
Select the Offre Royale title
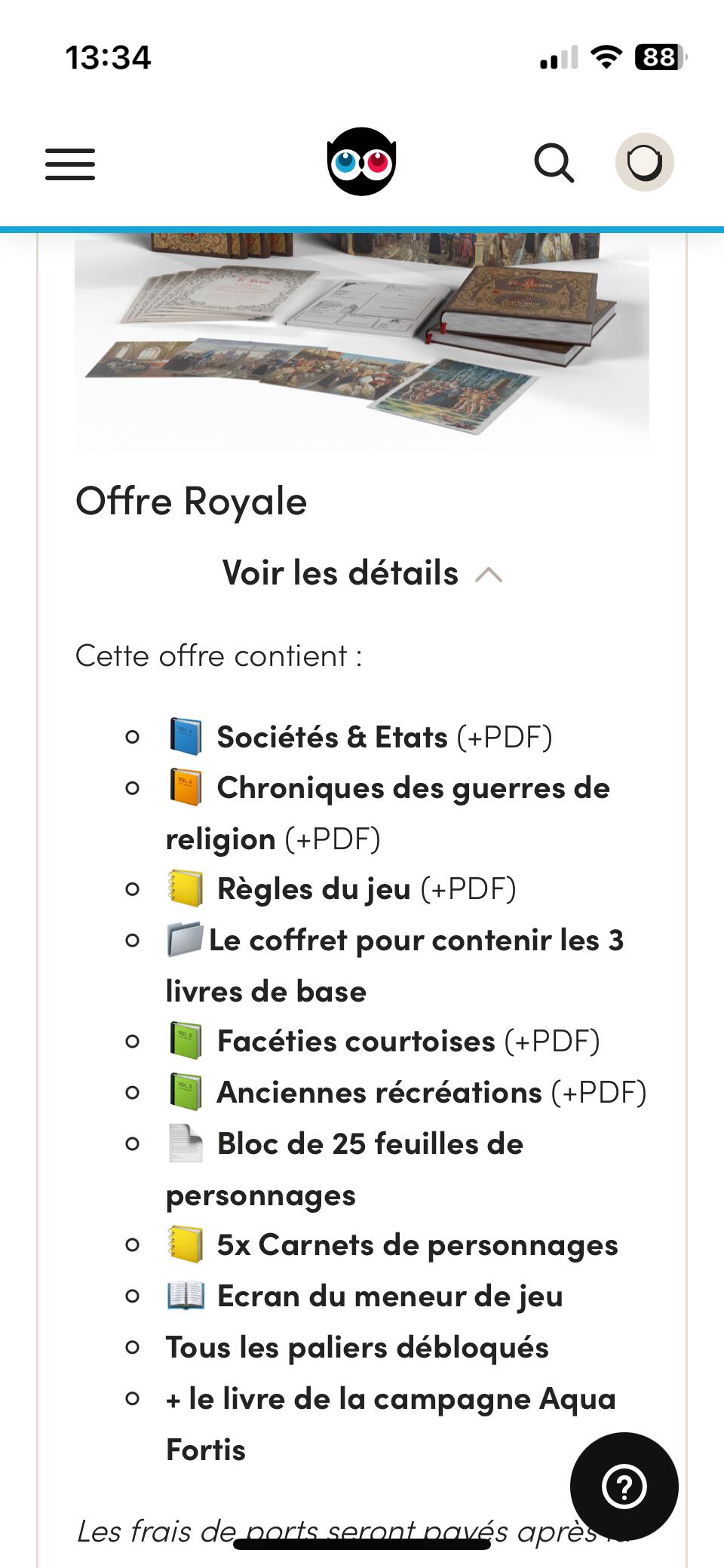pyautogui.click(x=192, y=502)
